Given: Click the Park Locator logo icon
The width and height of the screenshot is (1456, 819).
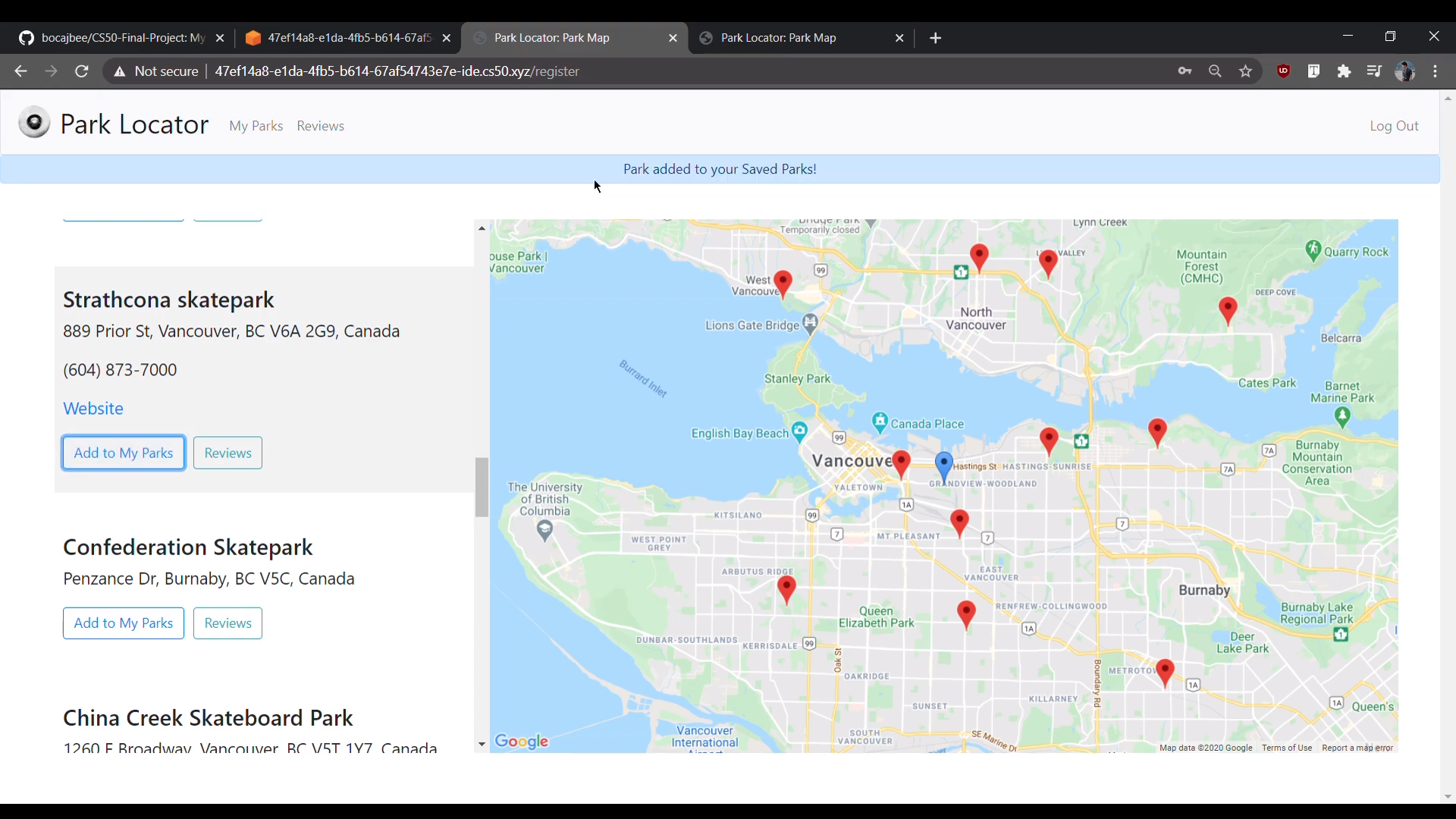Looking at the screenshot, I should (x=34, y=122).
